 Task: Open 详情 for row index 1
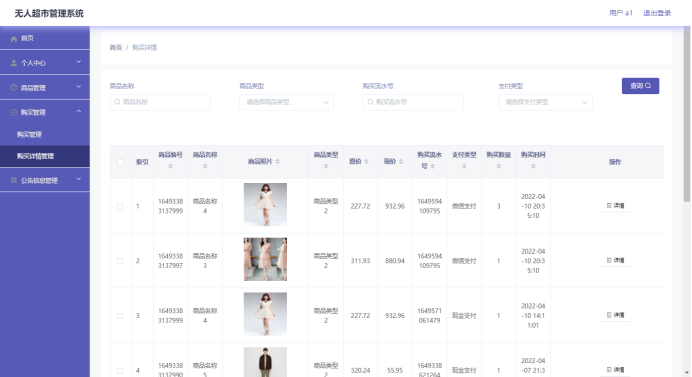point(615,205)
